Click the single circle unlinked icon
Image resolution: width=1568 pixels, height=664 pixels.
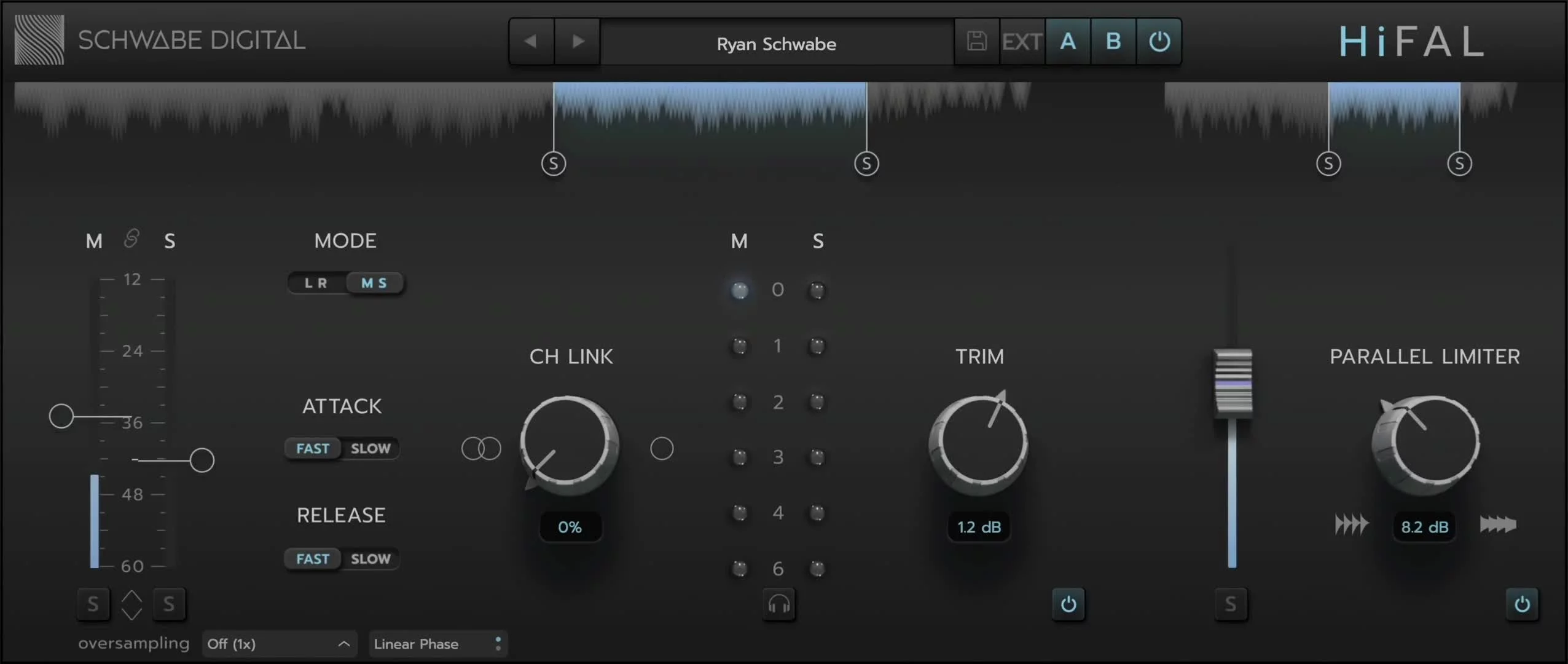pos(662,448)
